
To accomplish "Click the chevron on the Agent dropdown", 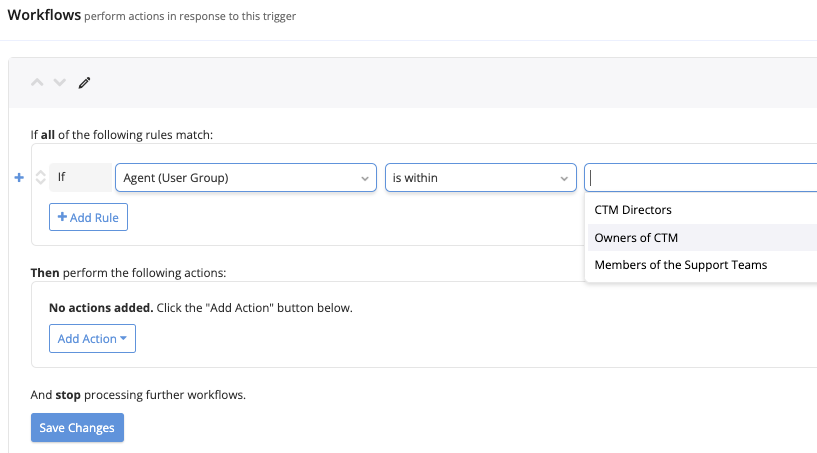I will click(x=363, y=178).
